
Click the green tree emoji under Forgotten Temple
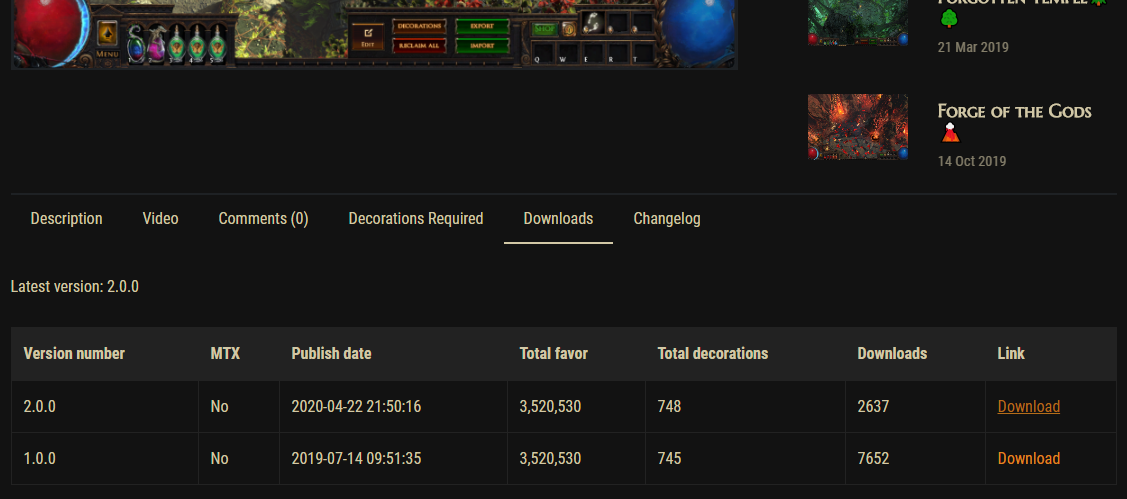[x=949, y=19]
